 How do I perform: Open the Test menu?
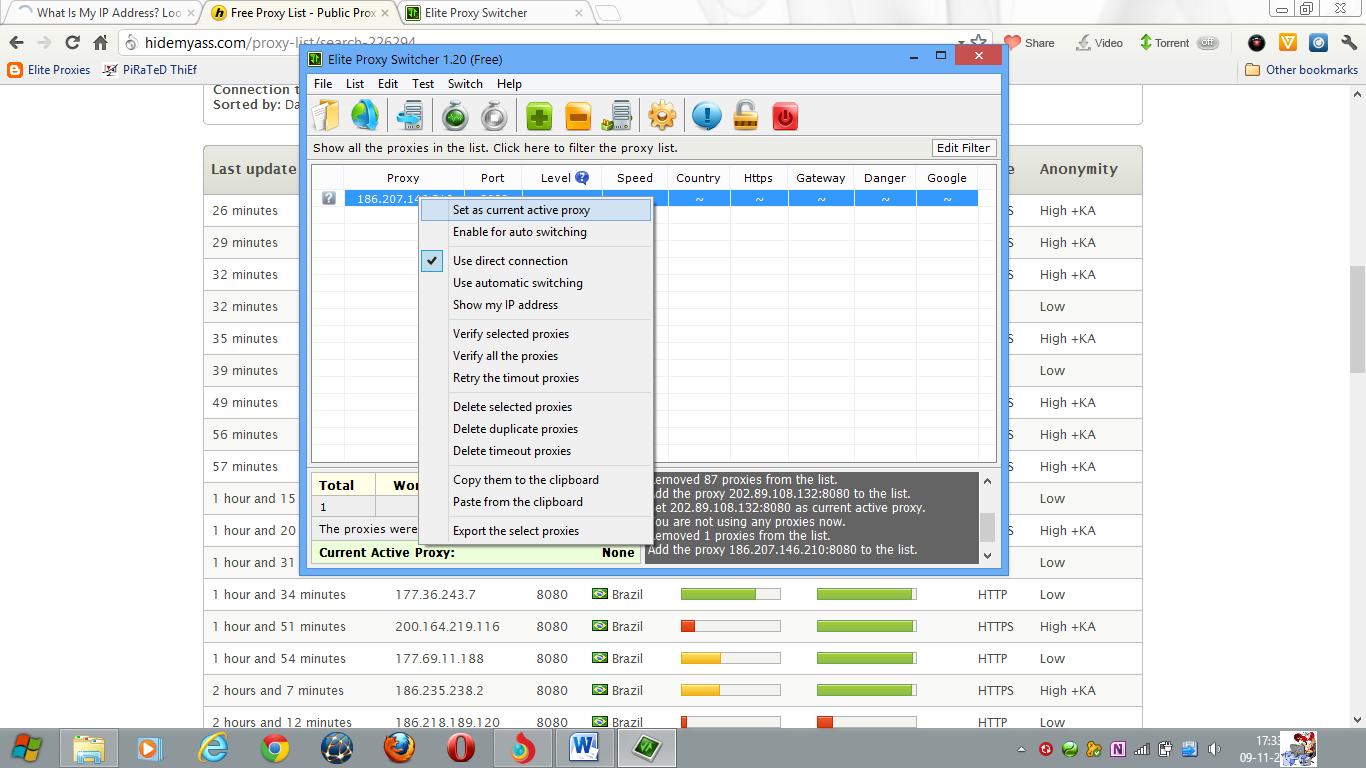[423, 84]
